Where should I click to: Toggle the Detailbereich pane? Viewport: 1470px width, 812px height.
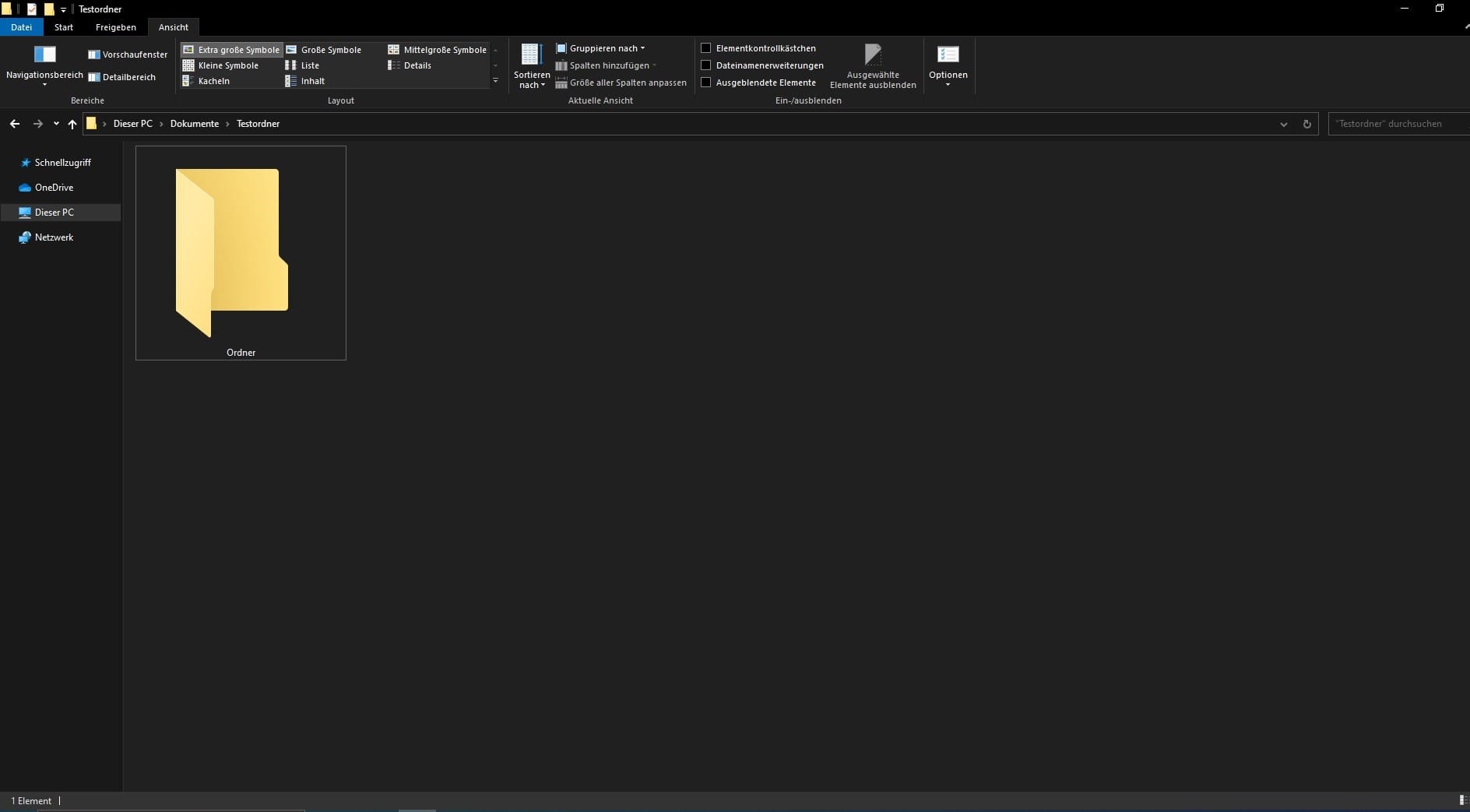[121, 77]
